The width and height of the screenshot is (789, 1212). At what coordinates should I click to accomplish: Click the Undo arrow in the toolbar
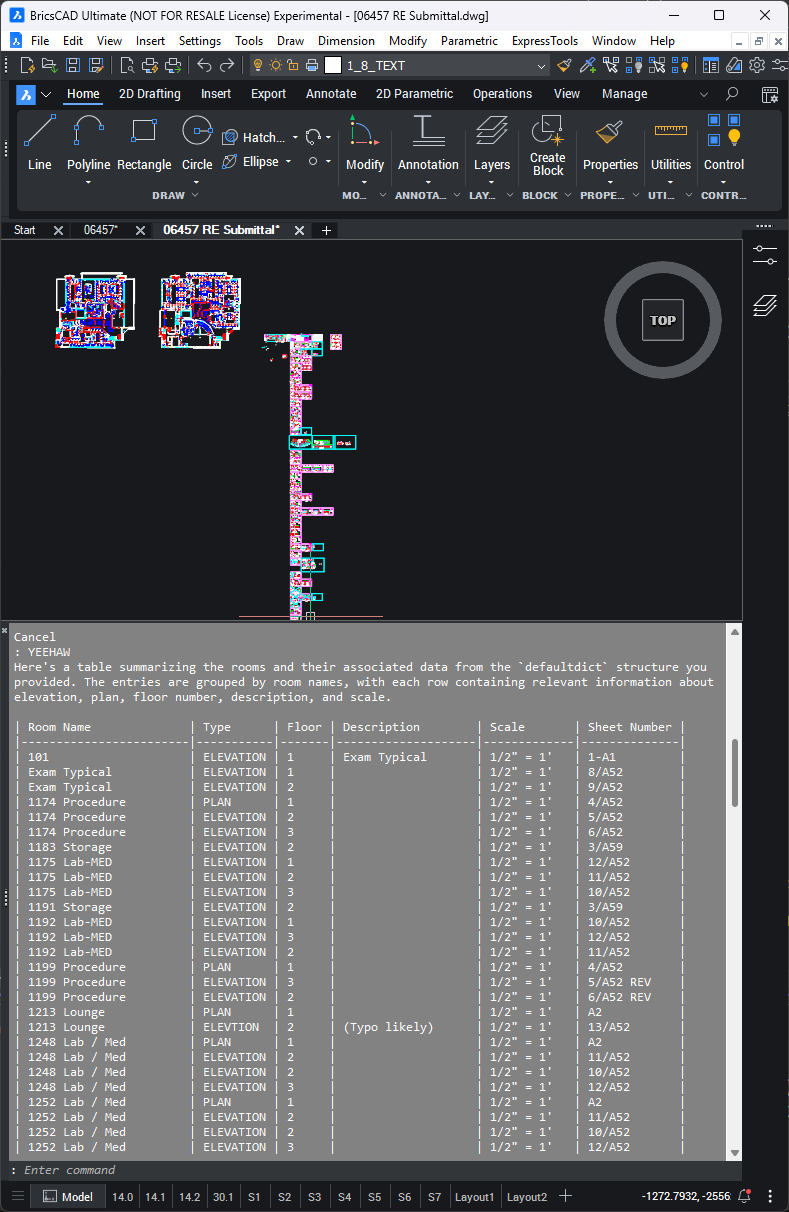204,66
